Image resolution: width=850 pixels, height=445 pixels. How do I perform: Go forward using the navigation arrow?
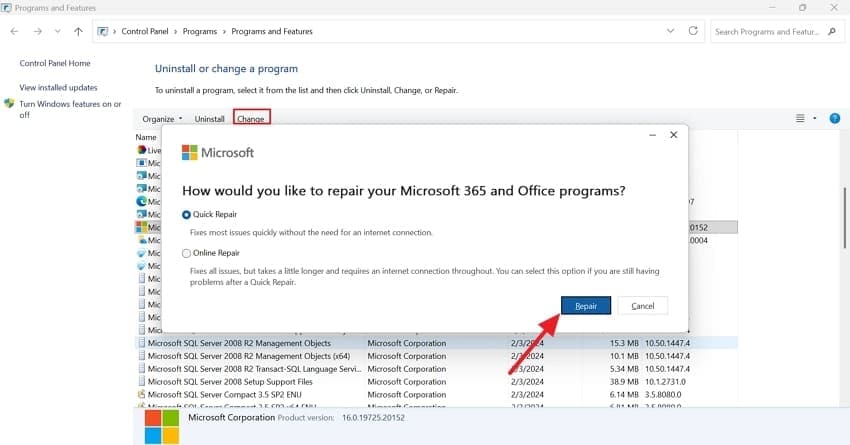pyautogui.click(x=37, y=31)
